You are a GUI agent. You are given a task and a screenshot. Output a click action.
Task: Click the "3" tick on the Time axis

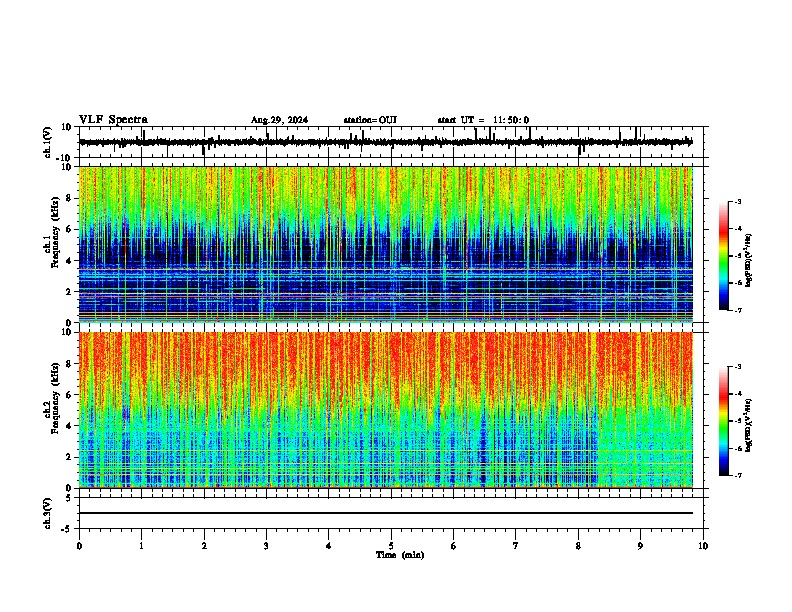266,546
